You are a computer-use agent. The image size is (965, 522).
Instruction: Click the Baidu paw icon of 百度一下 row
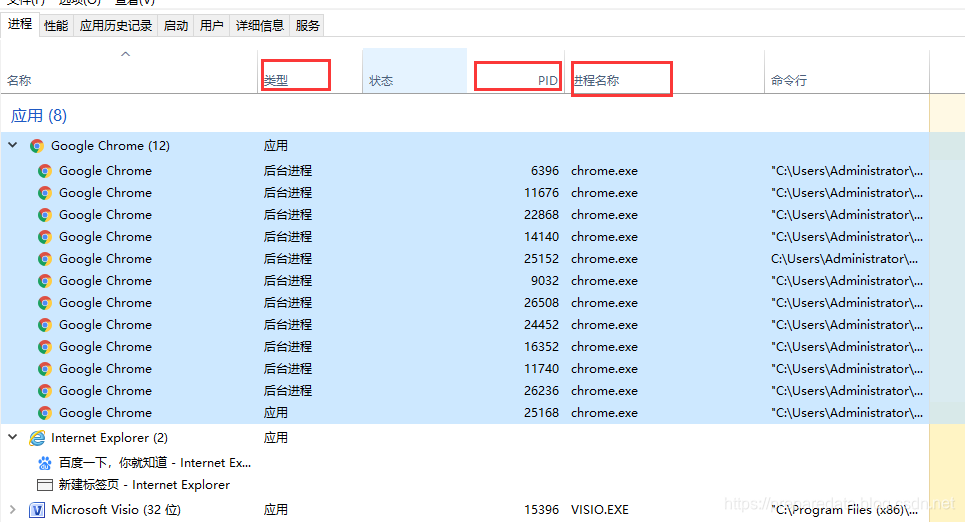pyautogui.click(x=44, y=463)
